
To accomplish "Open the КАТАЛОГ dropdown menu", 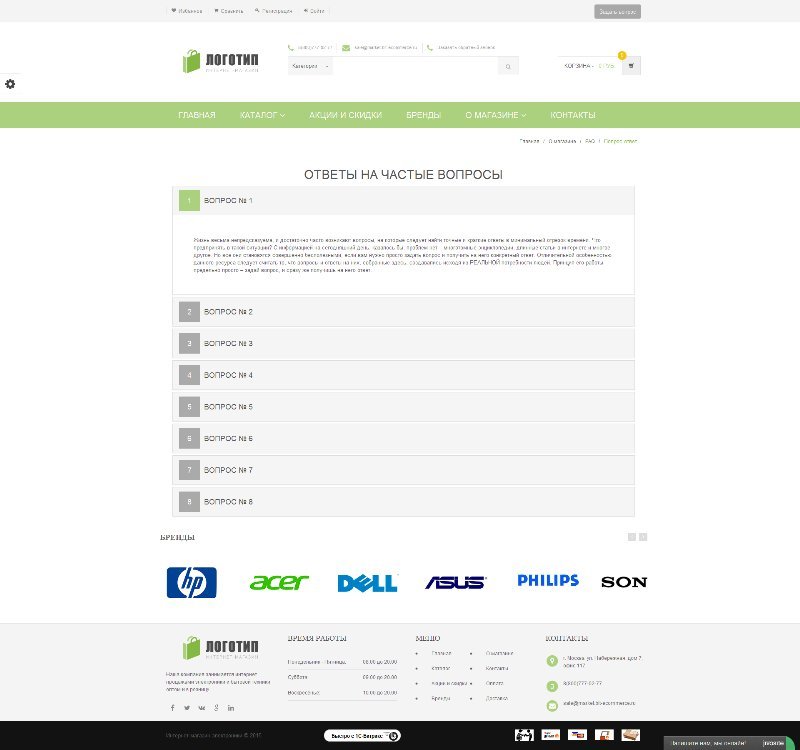I will [x=262, y=115].
